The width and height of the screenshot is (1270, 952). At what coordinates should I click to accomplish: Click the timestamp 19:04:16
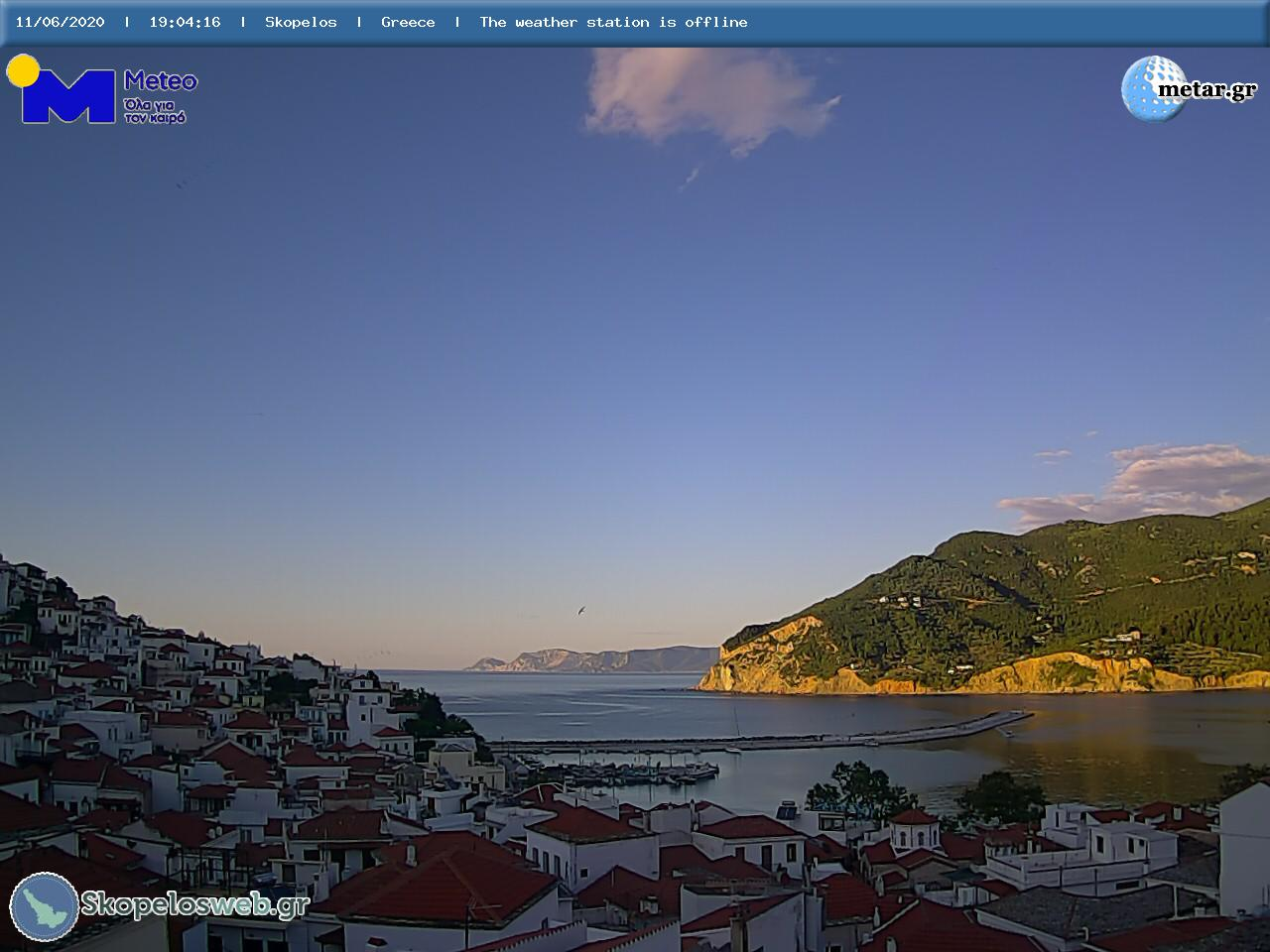(x=185, y=22)
